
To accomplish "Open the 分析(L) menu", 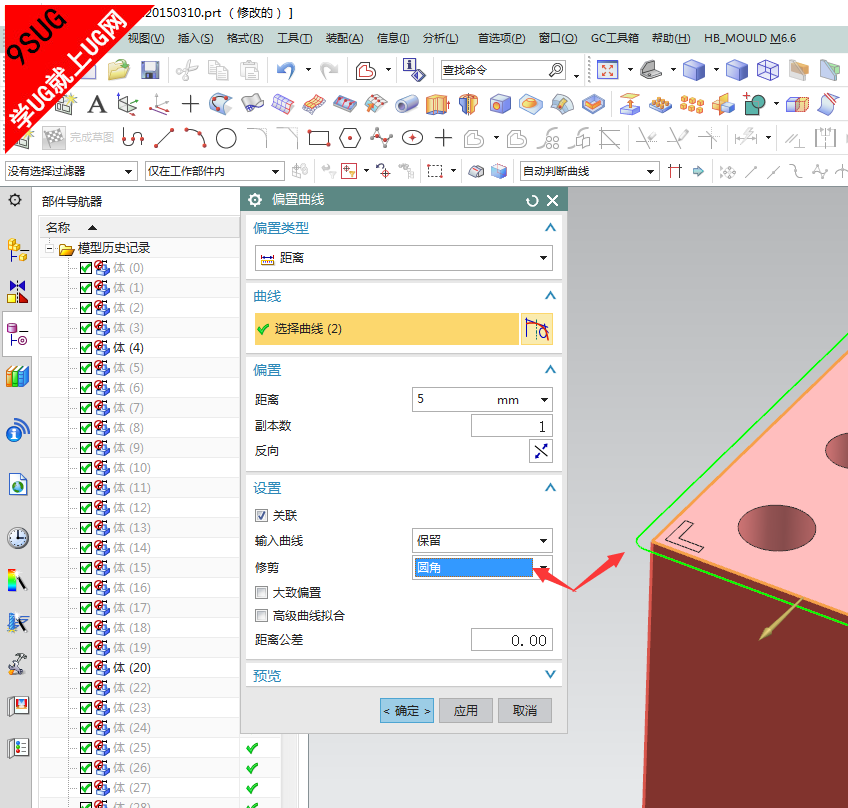I will click(x=440, y=38).
